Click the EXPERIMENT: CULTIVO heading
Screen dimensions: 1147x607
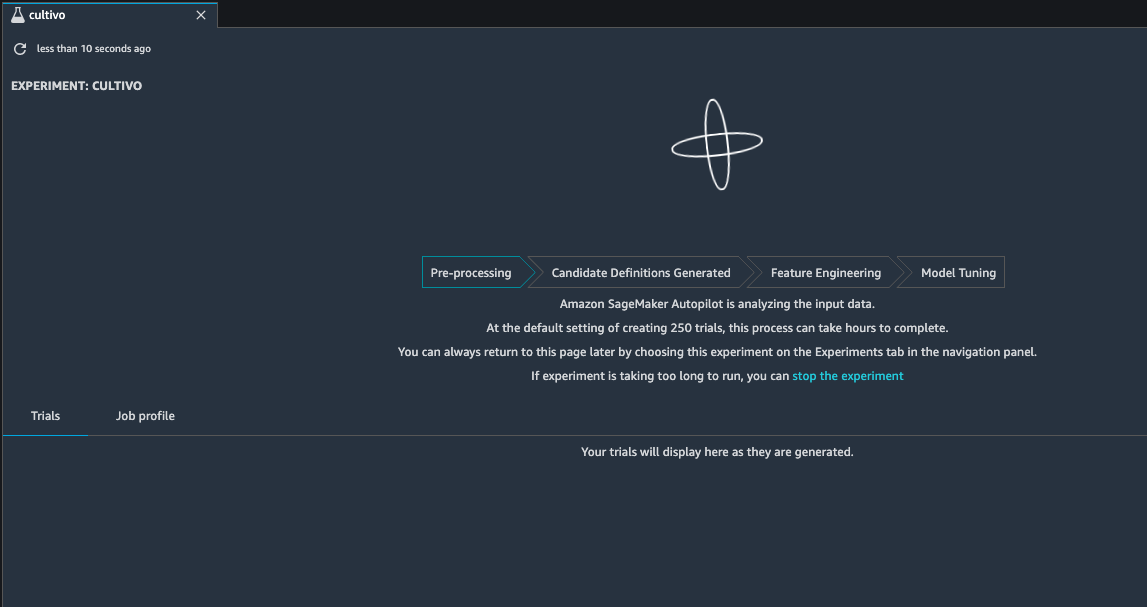[77, 86]
